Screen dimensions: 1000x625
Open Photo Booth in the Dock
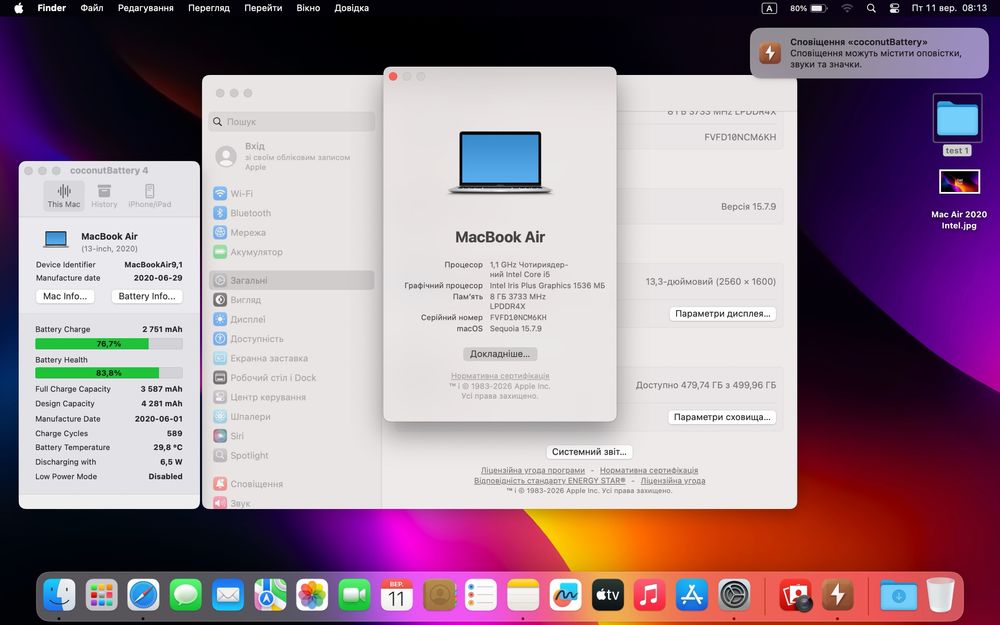795,595
